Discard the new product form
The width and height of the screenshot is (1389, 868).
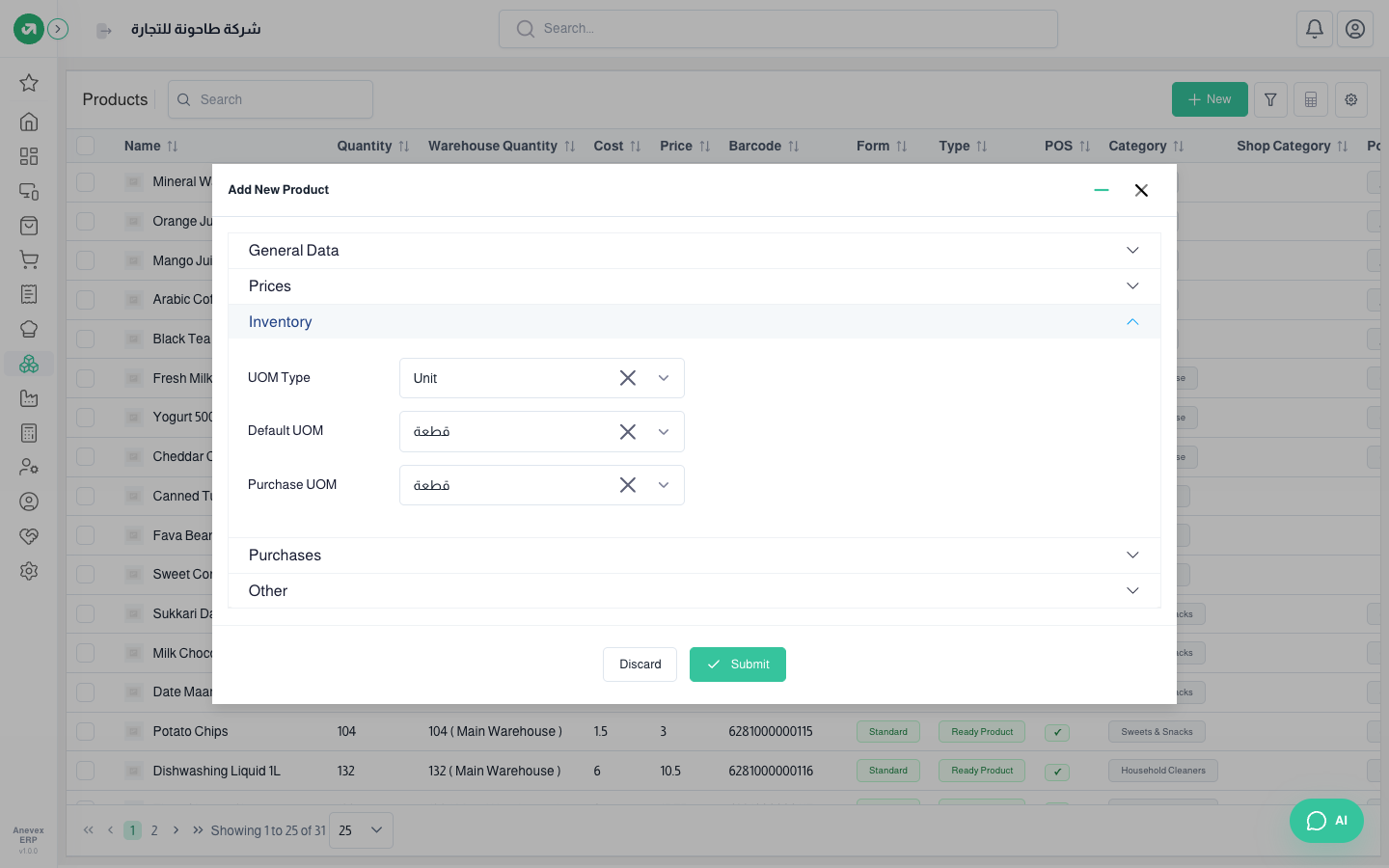640,665
